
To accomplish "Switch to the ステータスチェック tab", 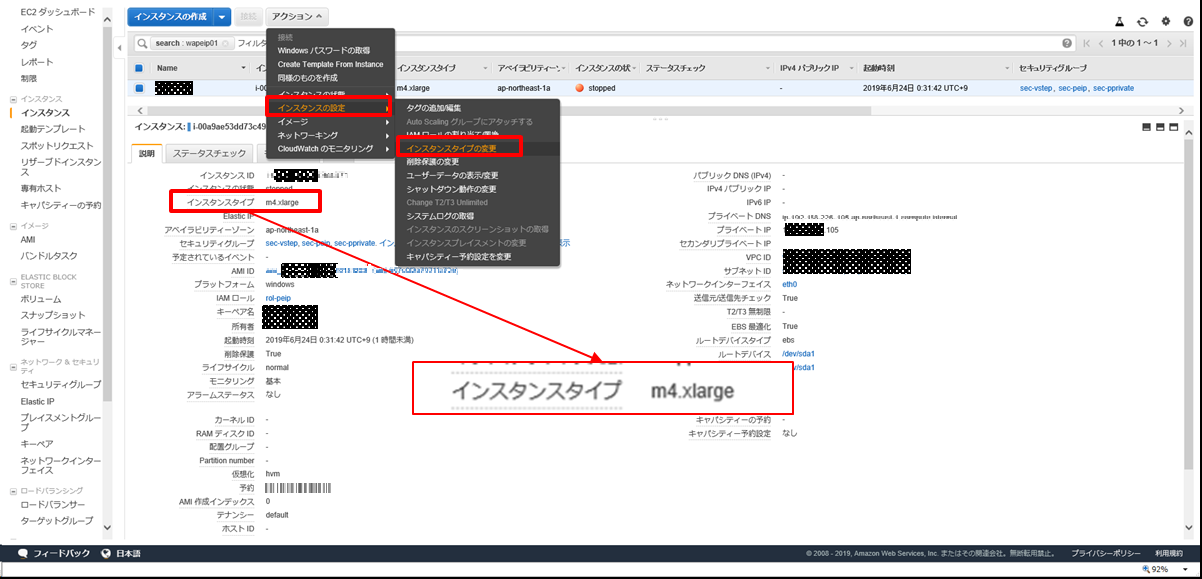I will pyautogui.click(x=208, y=153).
